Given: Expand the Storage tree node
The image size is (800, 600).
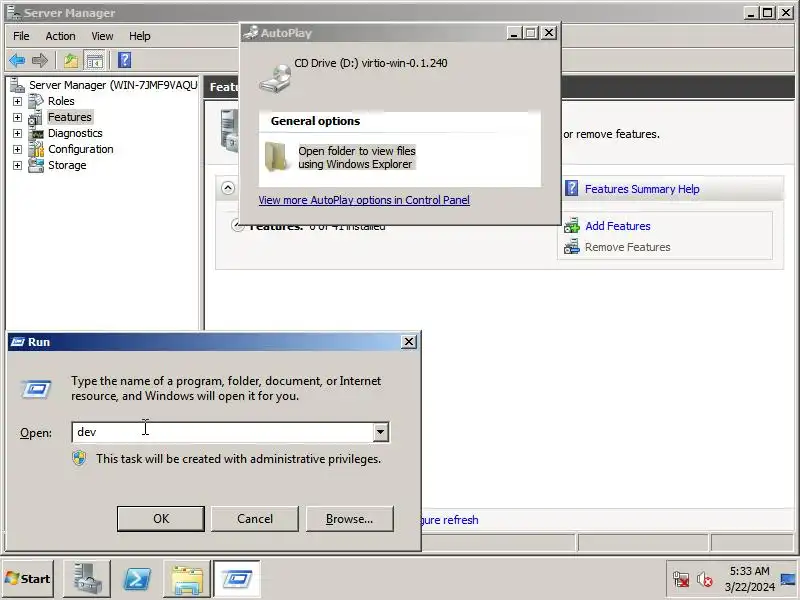Looking at the screenshot, I should 17,165.
